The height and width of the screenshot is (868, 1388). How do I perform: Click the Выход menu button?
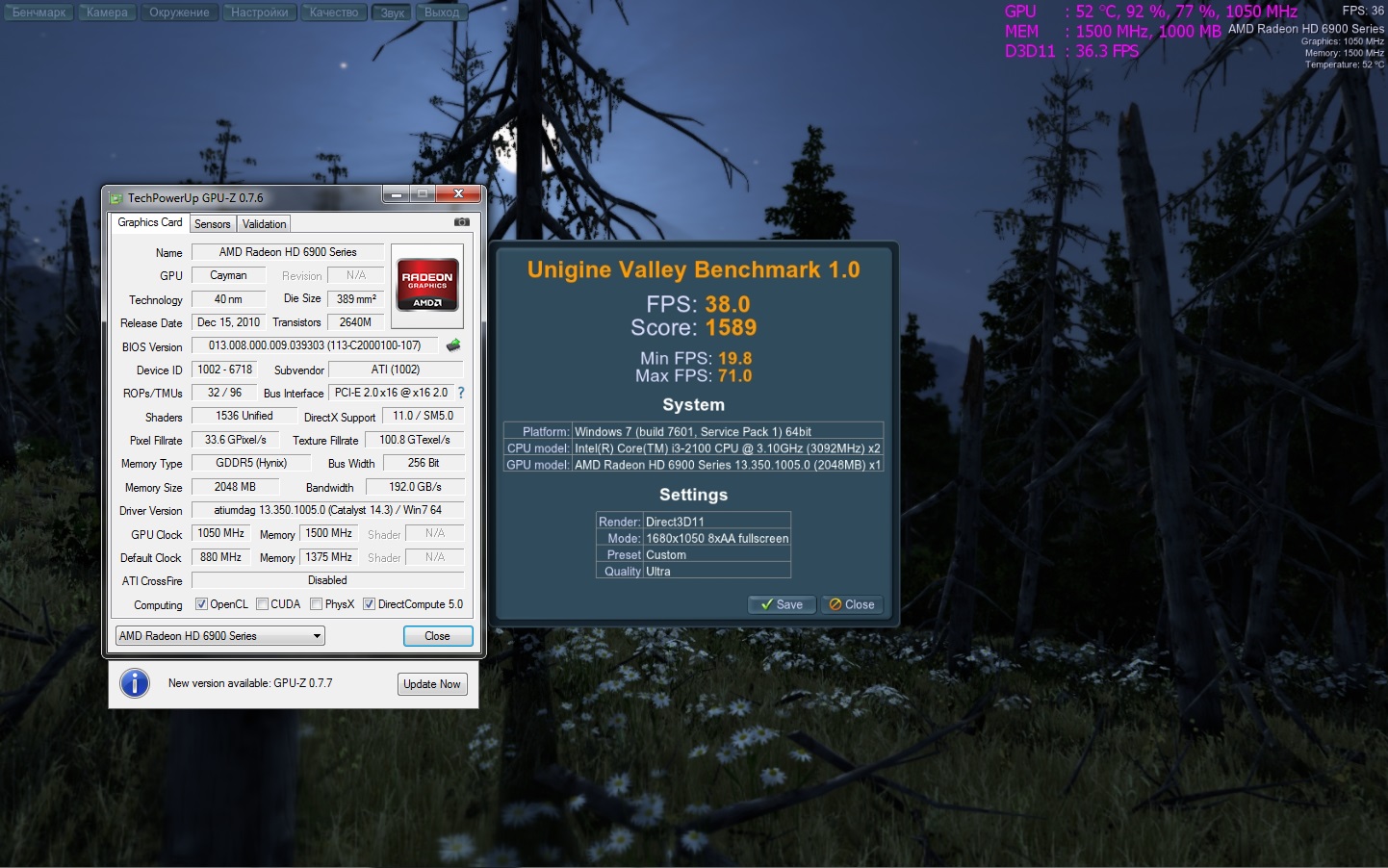pos(442,13)
